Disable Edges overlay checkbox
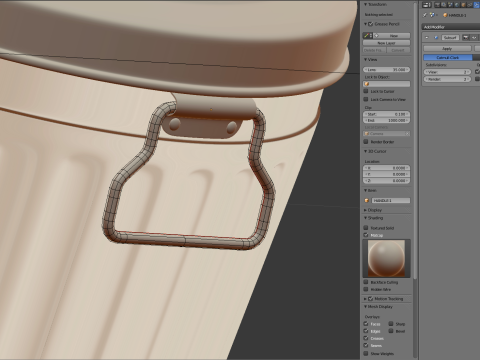 point(366,331)
